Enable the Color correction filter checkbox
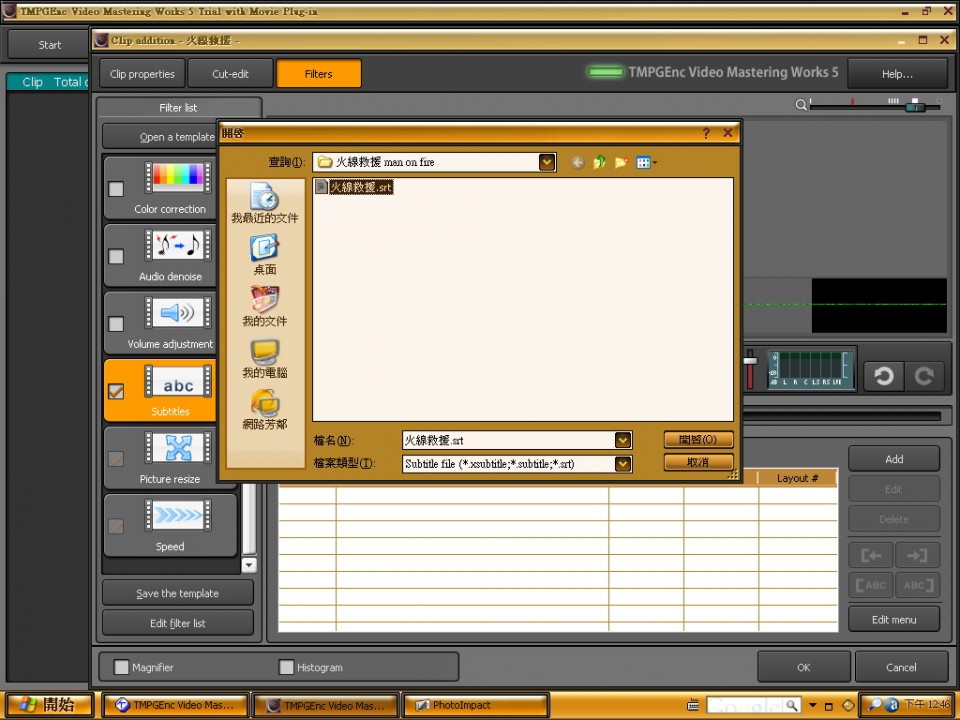 click(x=116, y=189)
